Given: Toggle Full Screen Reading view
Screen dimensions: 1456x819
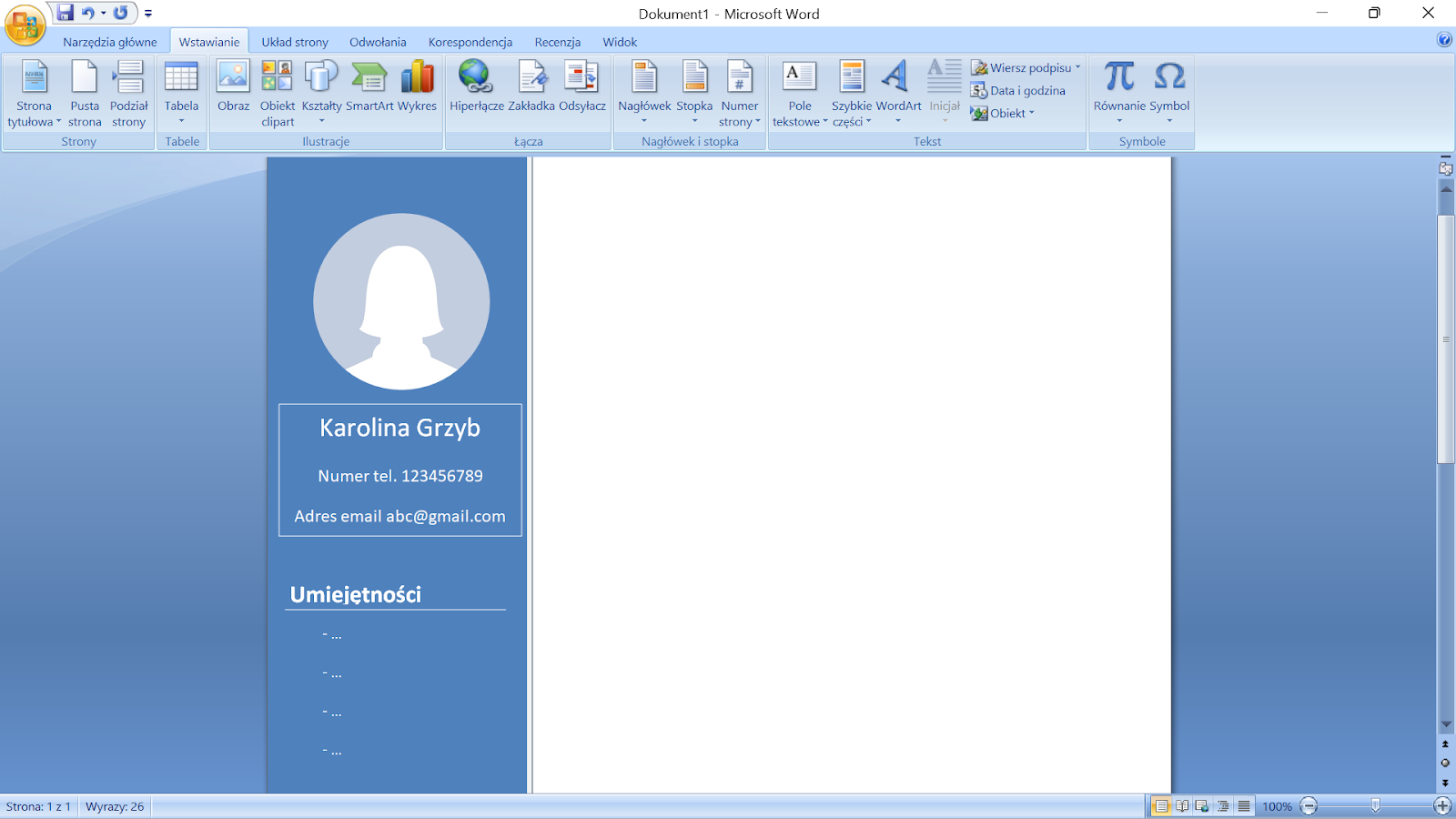Looking at the screenshot, I should (1182, 806).
